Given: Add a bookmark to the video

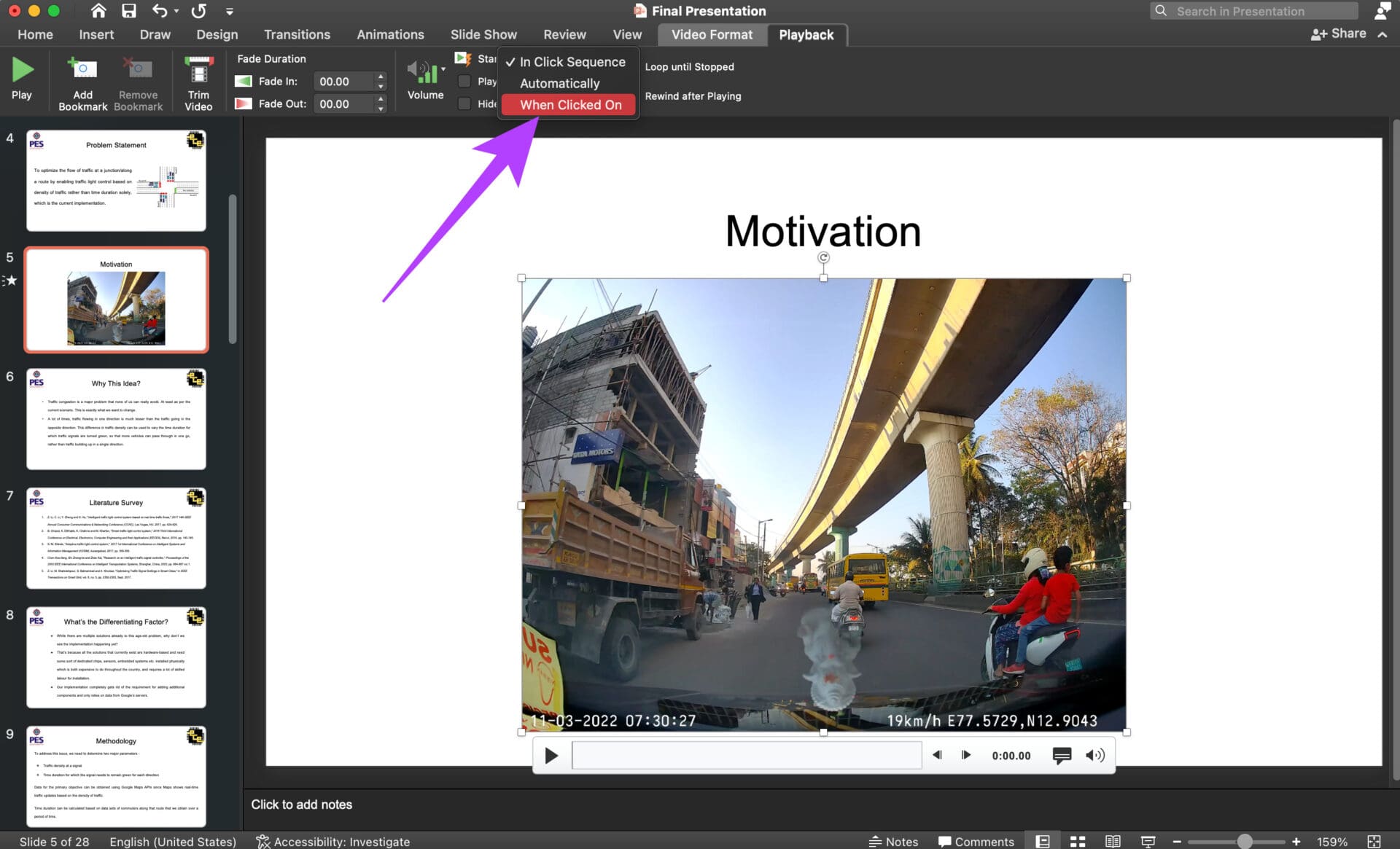Looking at the screenshot, I should pyautogui.click(x=82, y=84).
